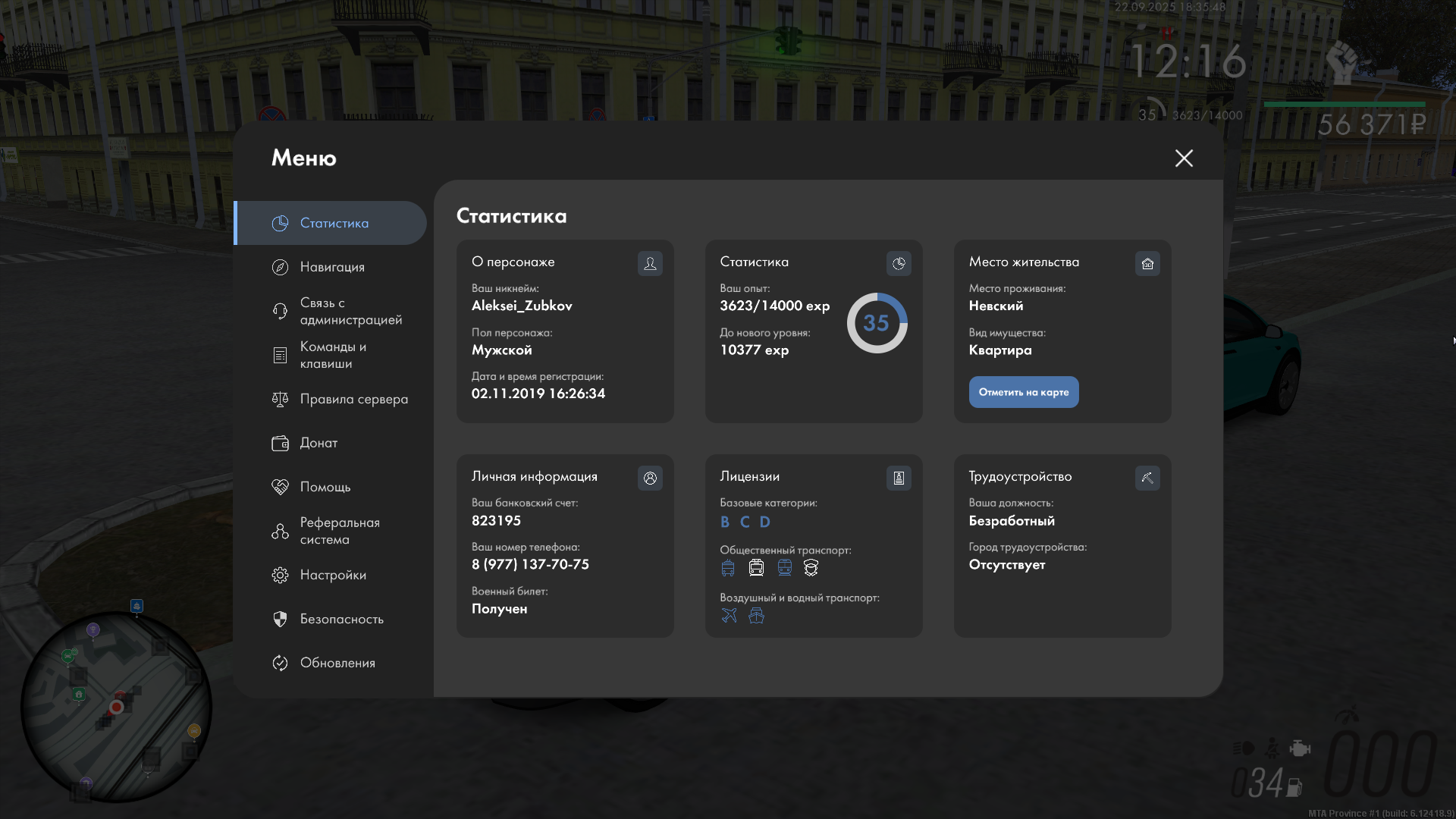Close the Меню window
This screenshot has height=819, width=1456.
[1184, 158]
